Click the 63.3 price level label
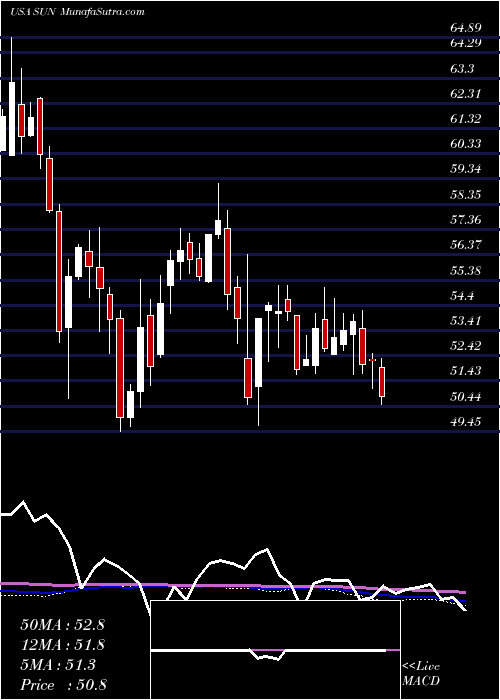Screen dimensions: 500x700 (462, 69)
